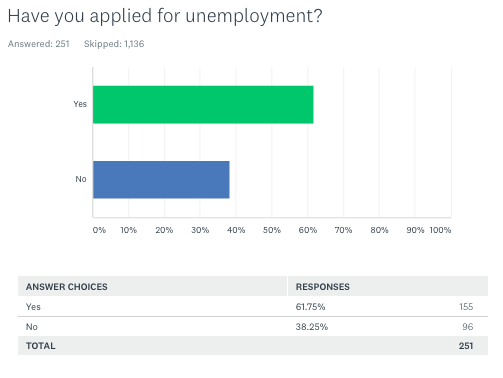The height and width of the screenshot is (378, 503).
Task: Click the 38.25% response value
Action: [312, 327]
